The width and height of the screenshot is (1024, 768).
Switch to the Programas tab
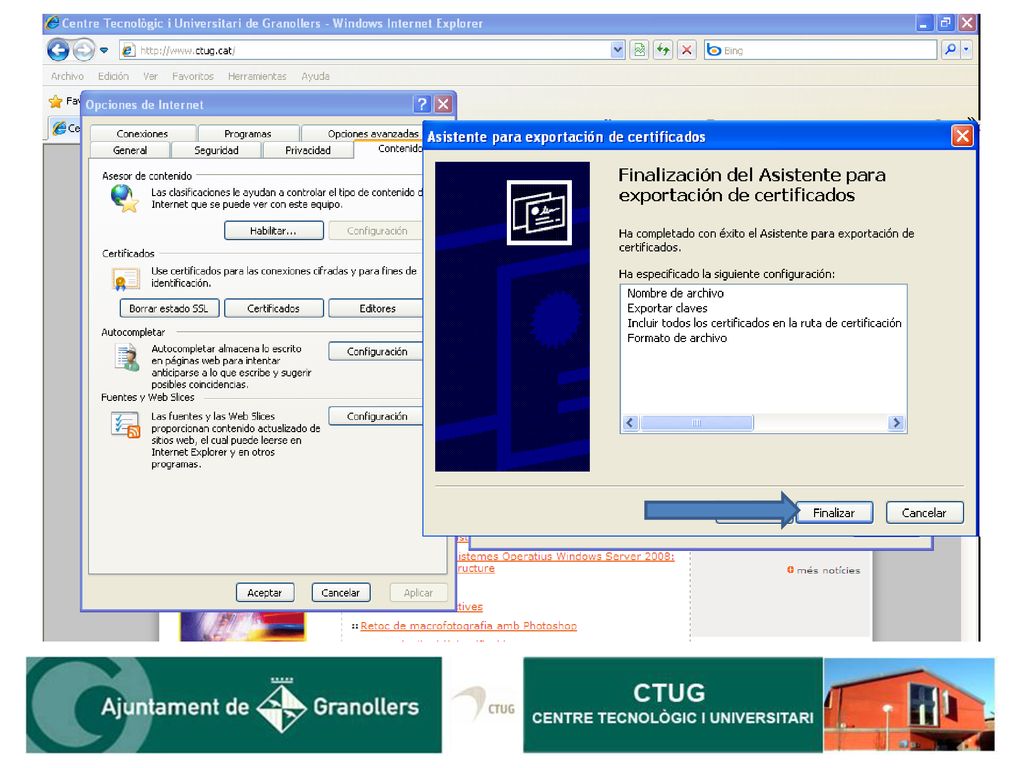pos(248,133)
